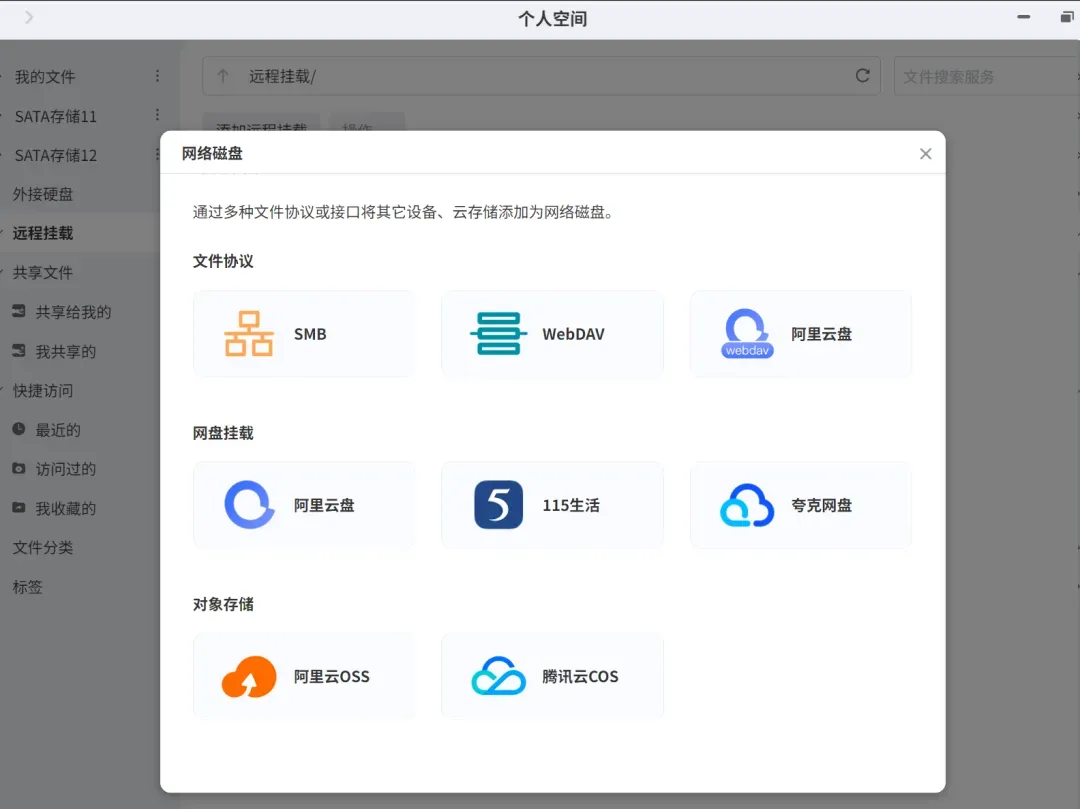Select the WebDAV protocol icon
The height and width of the screenshot is (809, 1080).
tap(498, 334)
